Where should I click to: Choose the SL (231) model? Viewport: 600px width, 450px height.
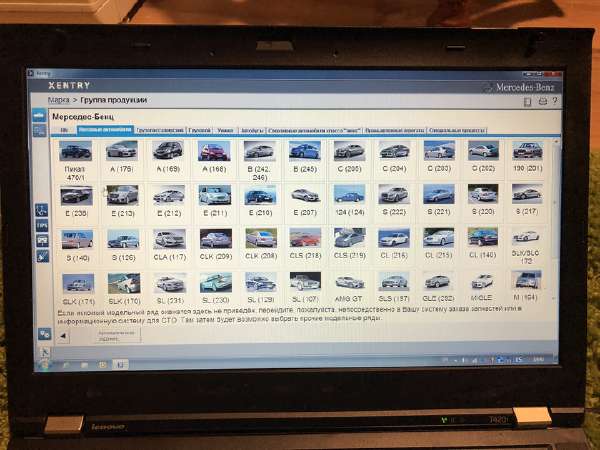pyautogui.click(x=170, y=289)
